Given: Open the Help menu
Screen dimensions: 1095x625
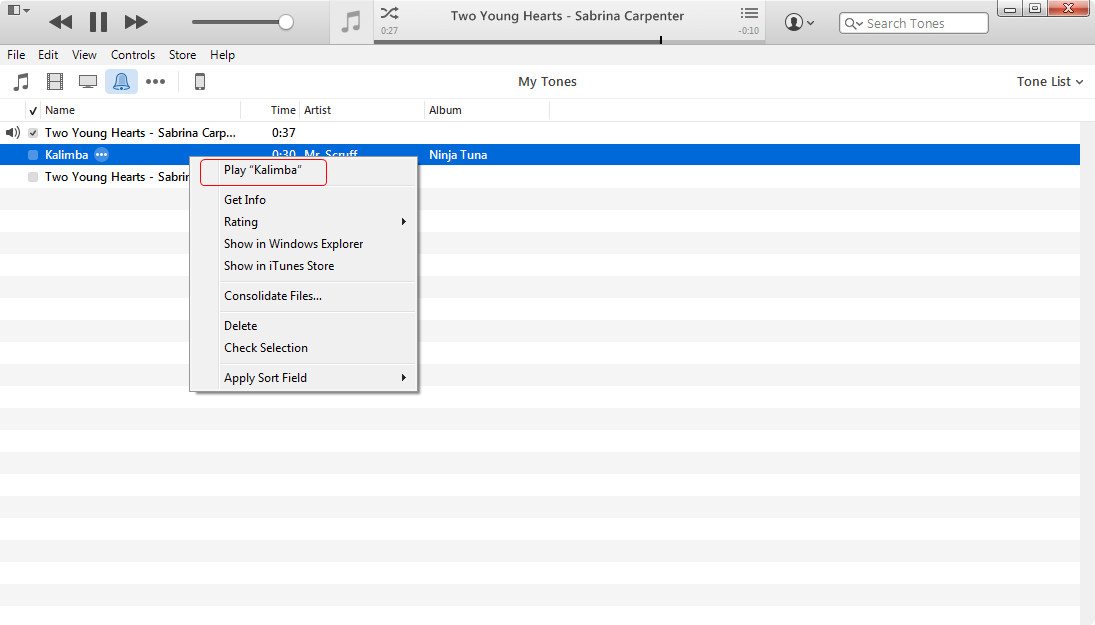Looking at the screenshot, I should [223, 54].
